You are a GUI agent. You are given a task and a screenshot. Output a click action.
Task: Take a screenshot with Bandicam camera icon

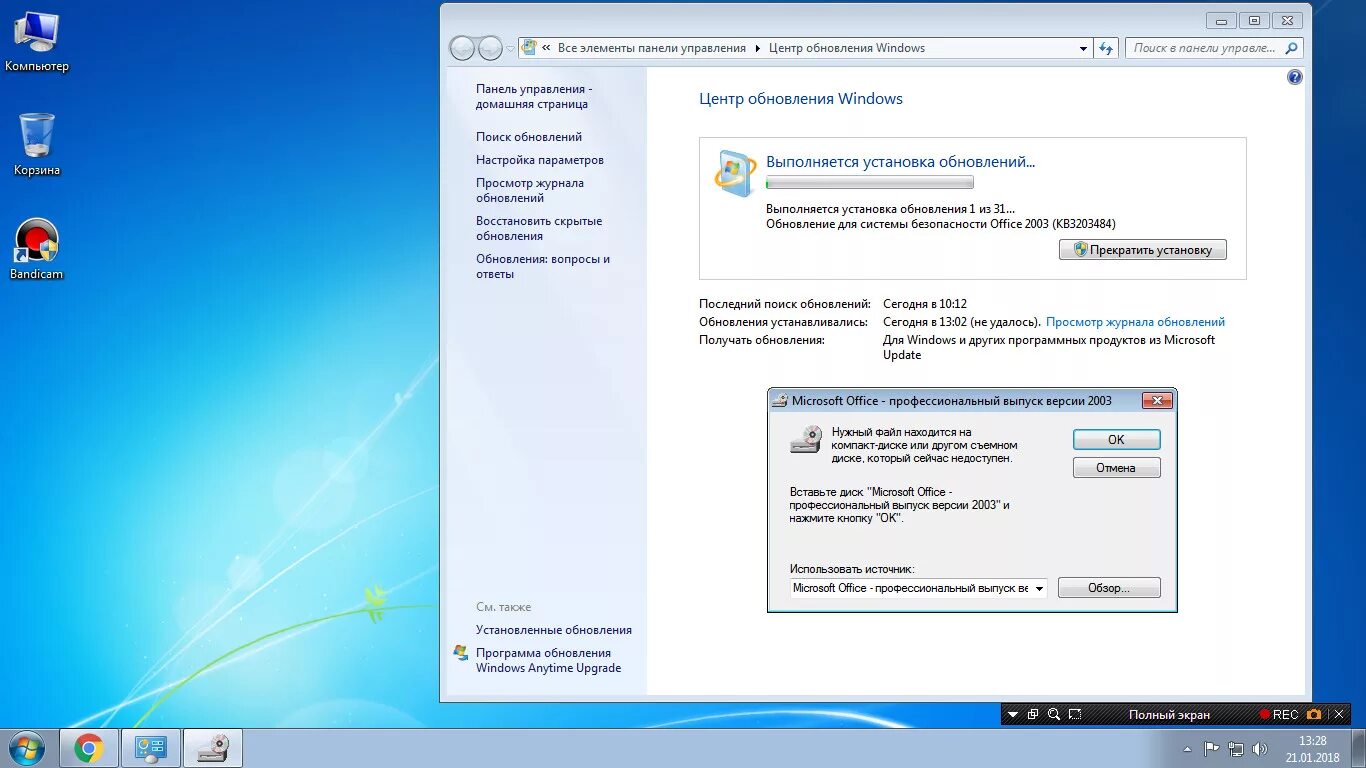1314,714
